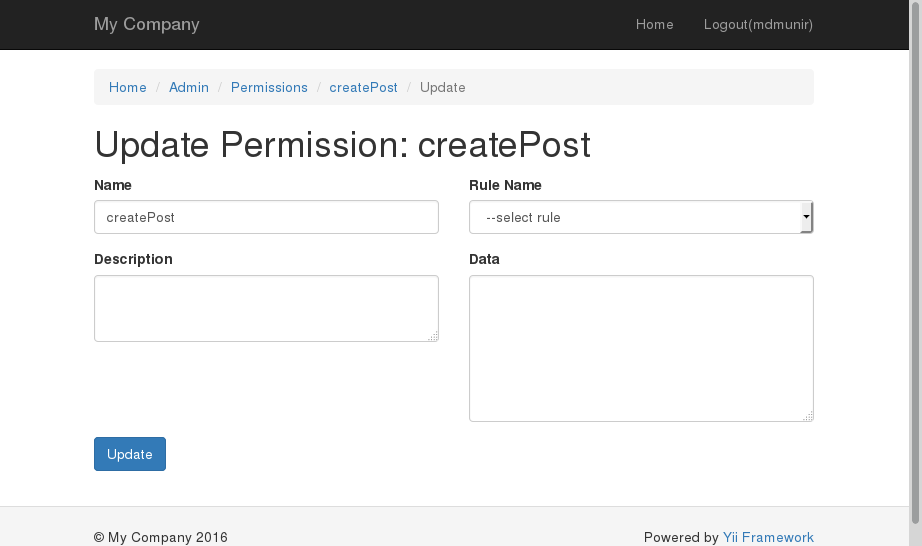Viewport: 922px width, 546px height.
Task: Click the Update Permission: createPost heading
Action: point(342,145)
